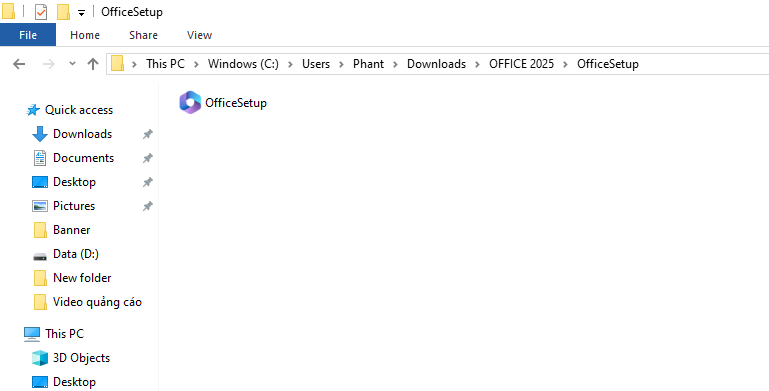Expand chevron after Windows (C:) in breadcrumb
Image resolution: width=769 pixels, height=391 pixels.
click(290, 64)
